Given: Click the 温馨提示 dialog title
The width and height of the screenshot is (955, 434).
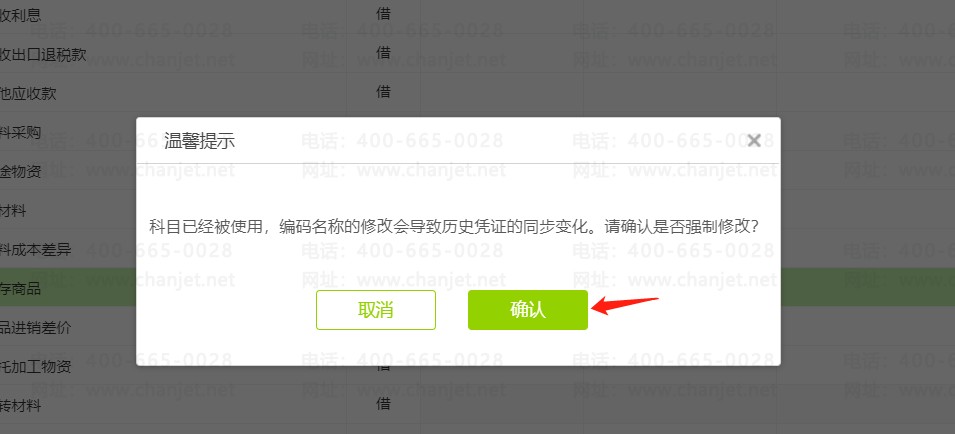Looking at the screenshot, I should [x=200, y=142].
